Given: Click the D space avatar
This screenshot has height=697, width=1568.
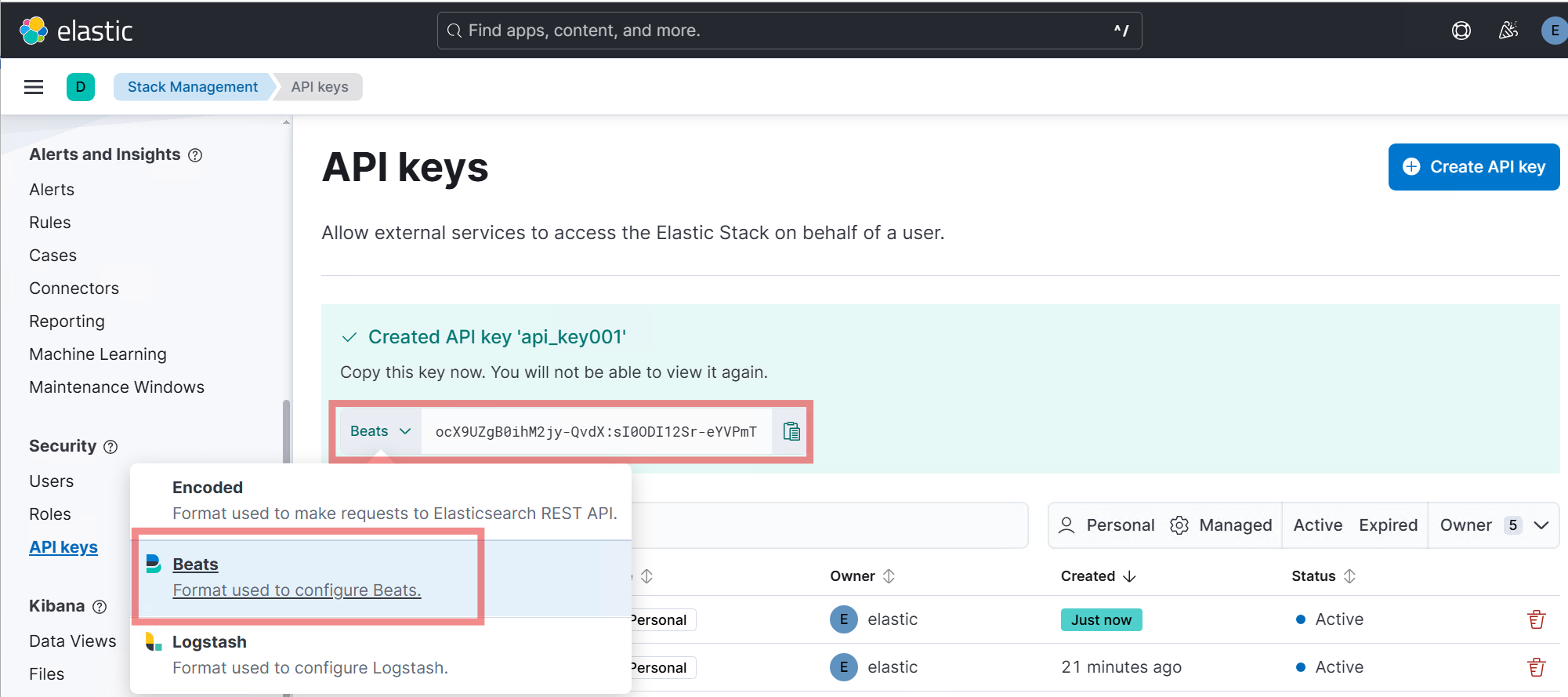Looking at the screenshot, I should click(81, 87).
